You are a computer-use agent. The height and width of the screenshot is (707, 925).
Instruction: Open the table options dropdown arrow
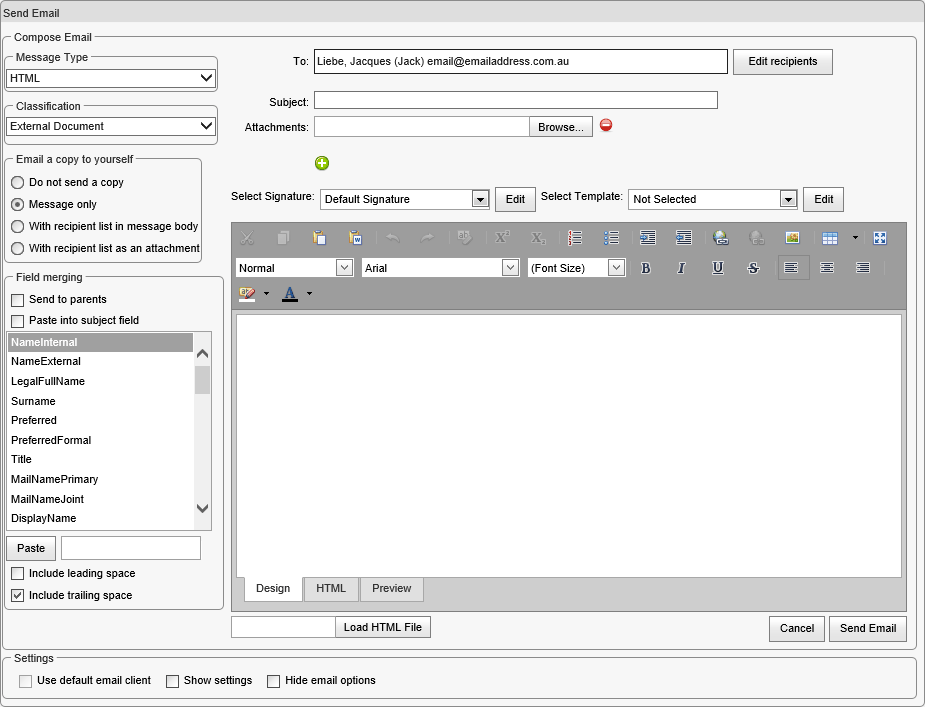point(855,238)
